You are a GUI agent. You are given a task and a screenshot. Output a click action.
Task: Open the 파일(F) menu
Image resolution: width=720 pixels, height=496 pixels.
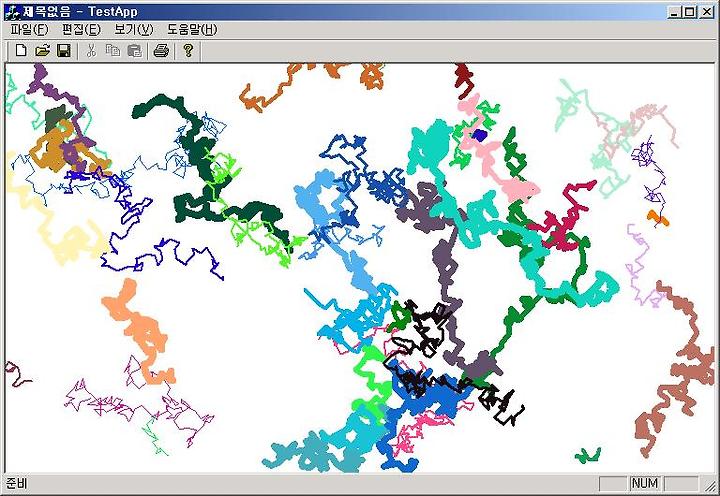[x=29, y=30]
